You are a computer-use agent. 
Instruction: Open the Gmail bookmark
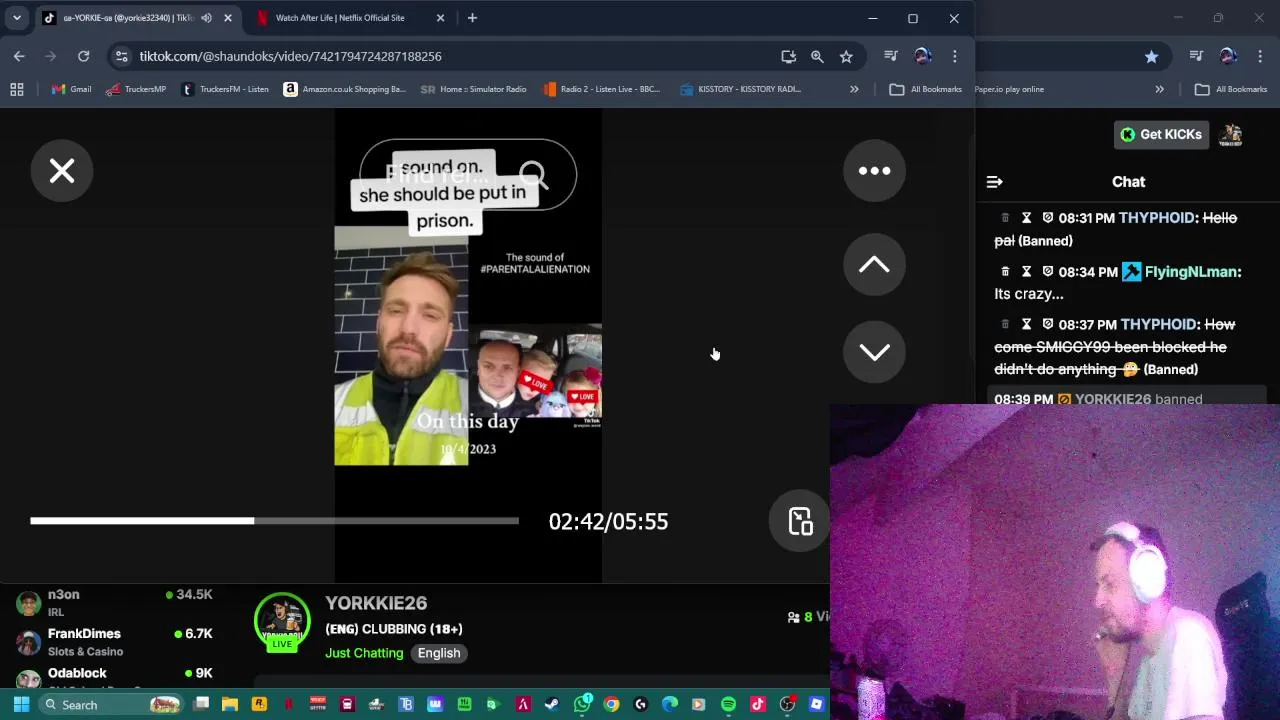pyautogui.click(x=71, y=89)
